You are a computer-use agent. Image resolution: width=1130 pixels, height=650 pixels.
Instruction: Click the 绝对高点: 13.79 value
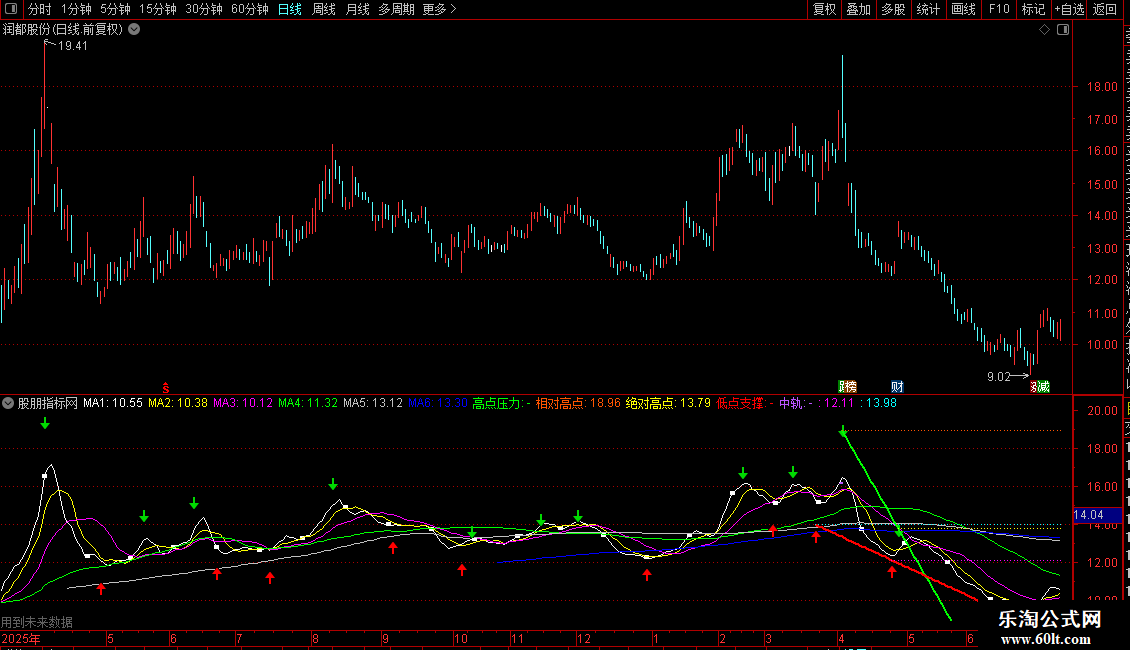point(668,403)
